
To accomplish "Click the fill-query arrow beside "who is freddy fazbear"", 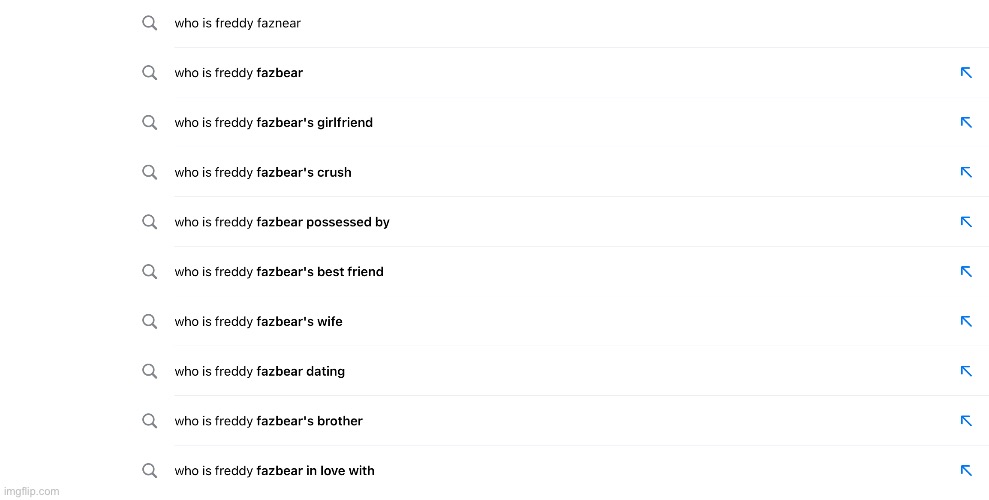I will (x=966, y=73).
